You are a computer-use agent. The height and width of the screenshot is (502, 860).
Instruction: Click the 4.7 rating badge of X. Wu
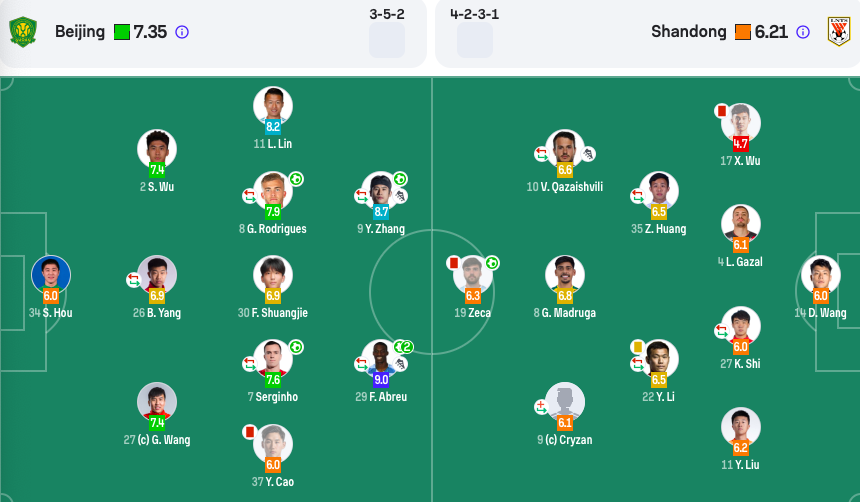tap(740, 144)
